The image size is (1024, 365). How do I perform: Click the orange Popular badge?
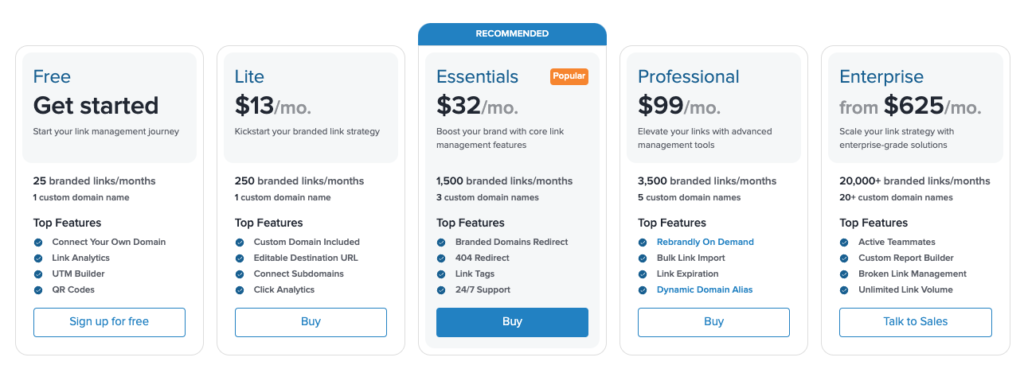569,76
